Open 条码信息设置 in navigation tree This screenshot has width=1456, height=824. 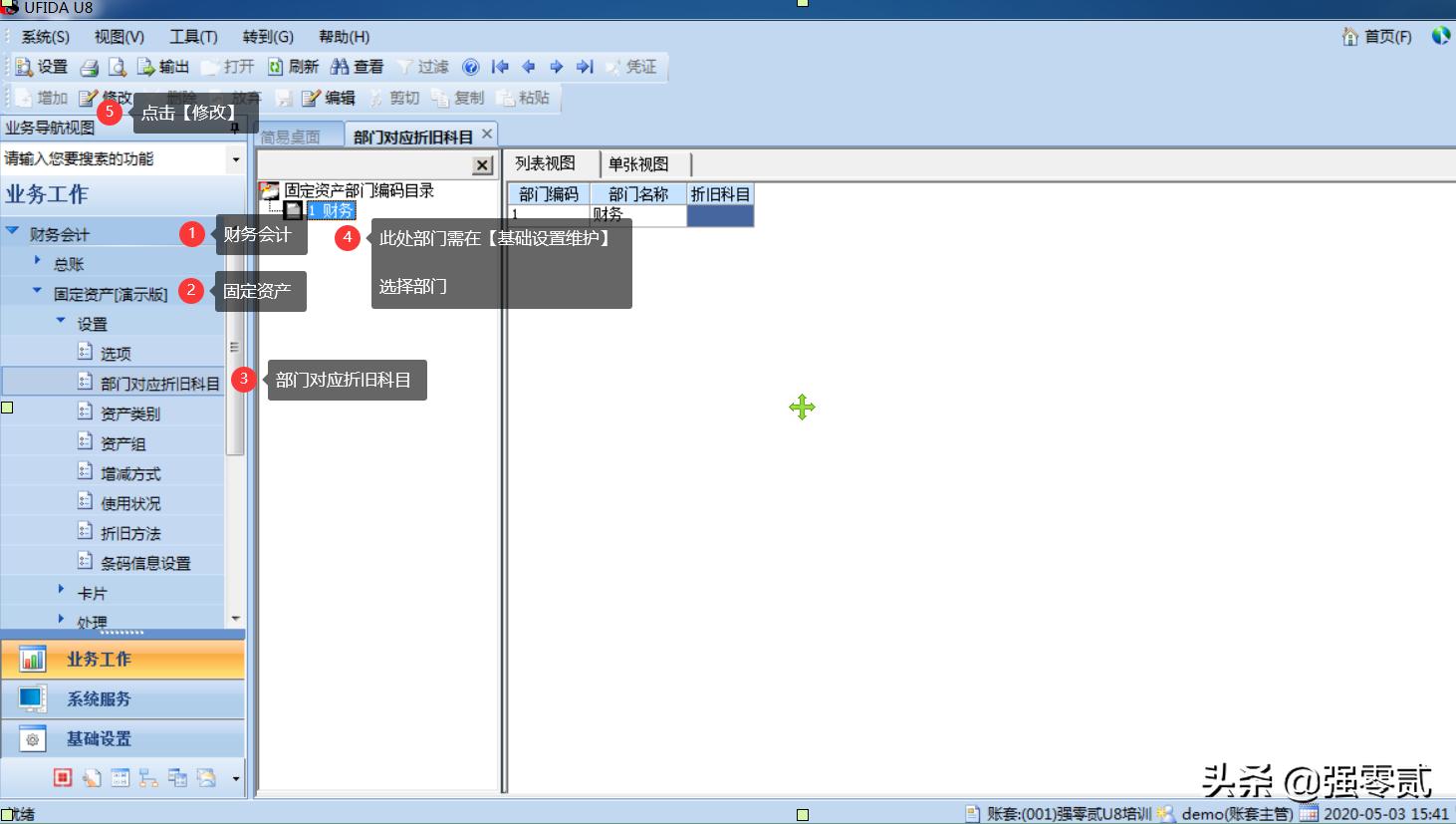tap(145, 563)
